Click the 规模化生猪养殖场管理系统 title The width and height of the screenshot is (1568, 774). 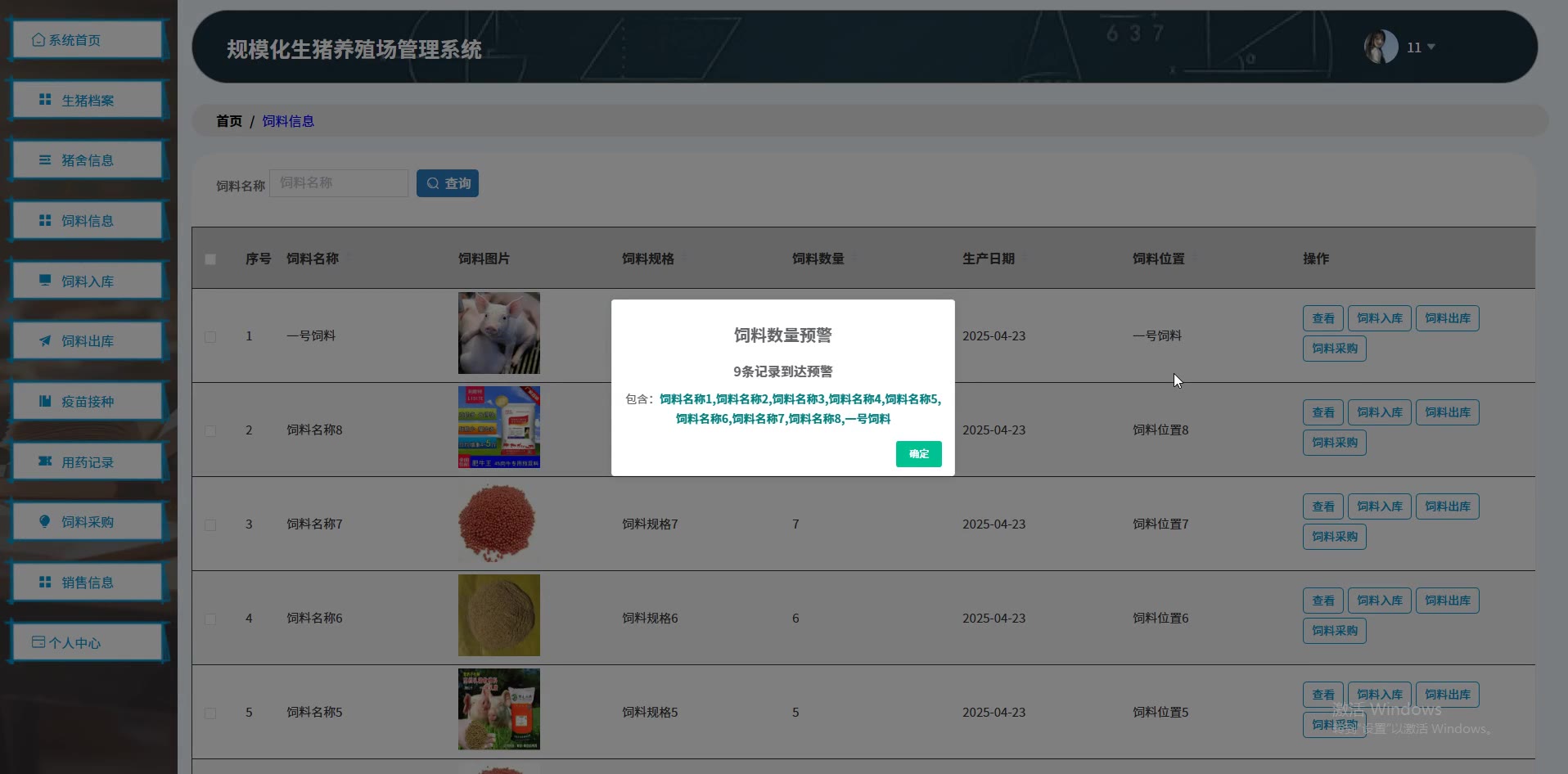click(x=354, y=50)
